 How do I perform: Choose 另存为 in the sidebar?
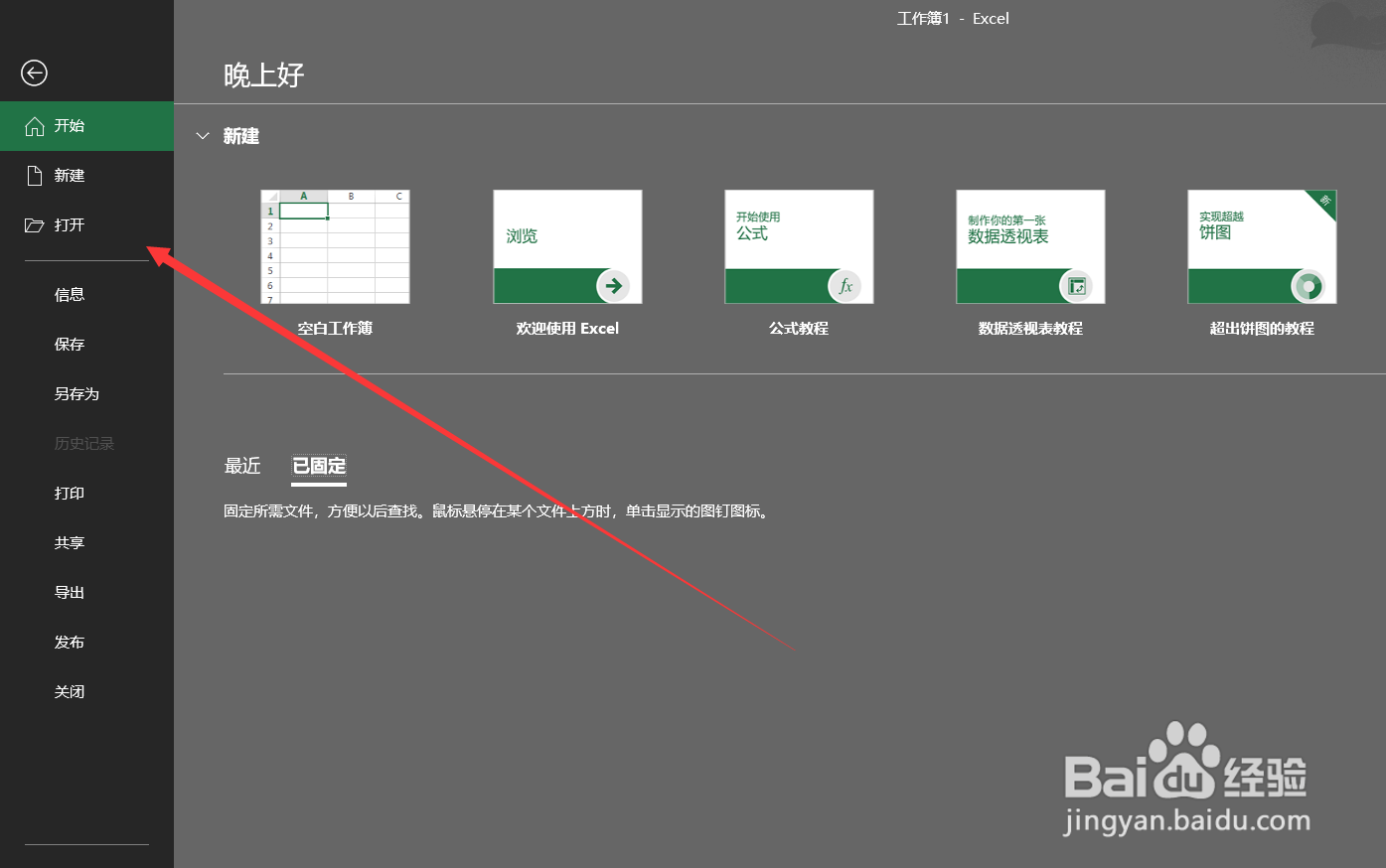[86, 394]
